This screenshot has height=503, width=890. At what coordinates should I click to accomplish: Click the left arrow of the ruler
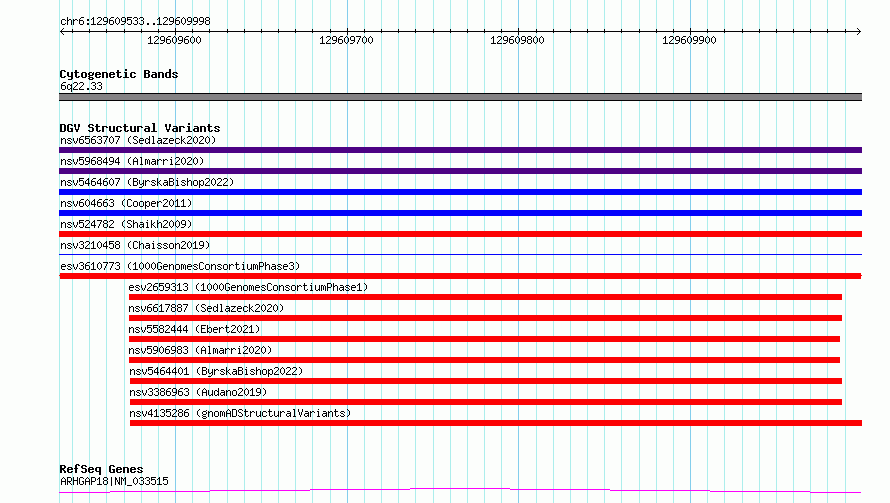point(63,32)
